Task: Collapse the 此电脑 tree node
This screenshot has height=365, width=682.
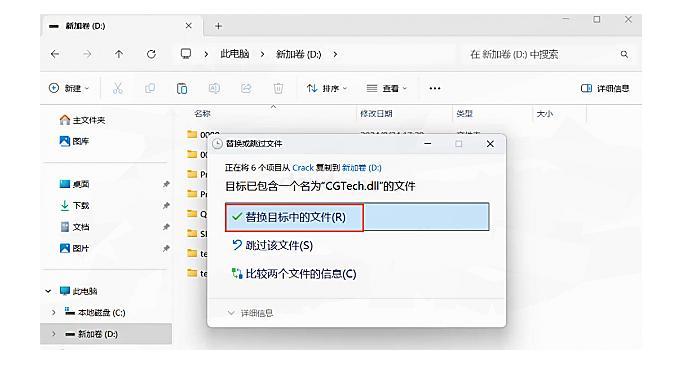Action: pyautogui.click(x=48, y=291)
